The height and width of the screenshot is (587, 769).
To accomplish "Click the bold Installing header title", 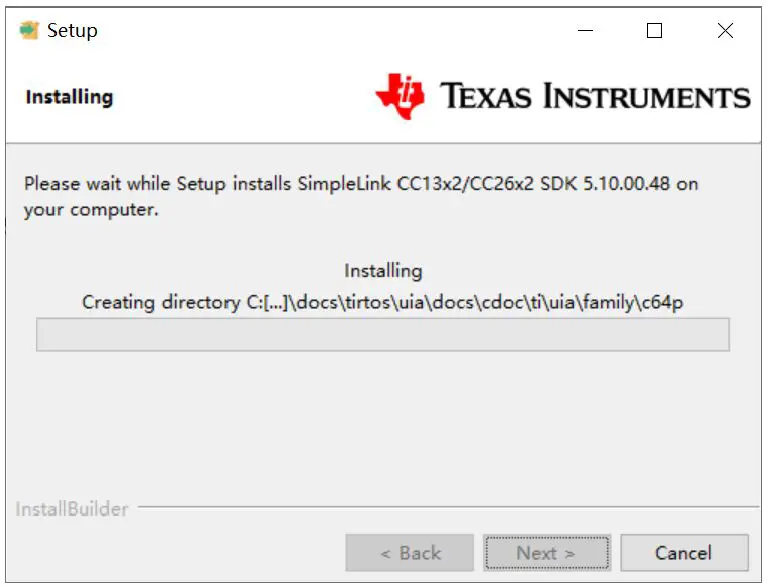I will click(x=69, y=97).
